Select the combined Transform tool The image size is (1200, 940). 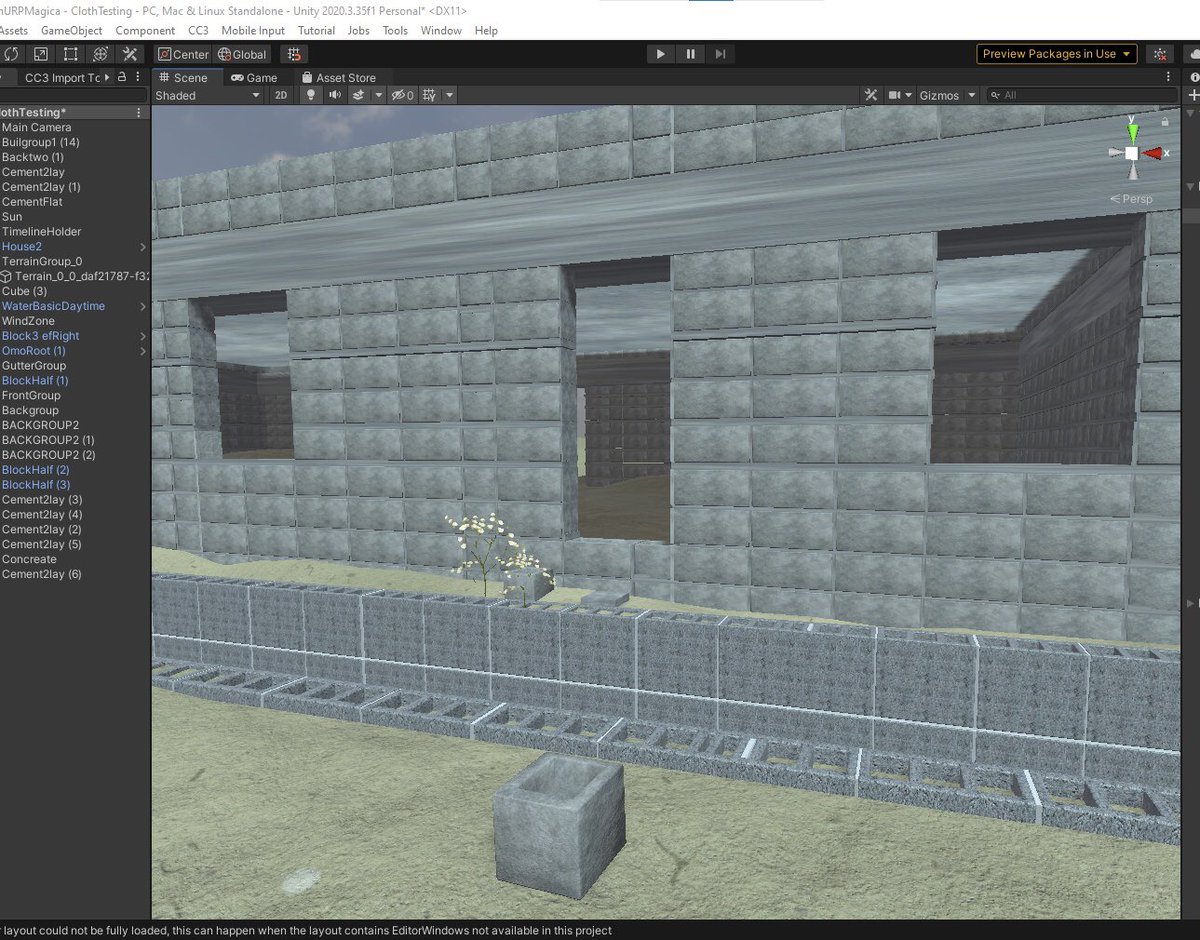pos(100,54)
